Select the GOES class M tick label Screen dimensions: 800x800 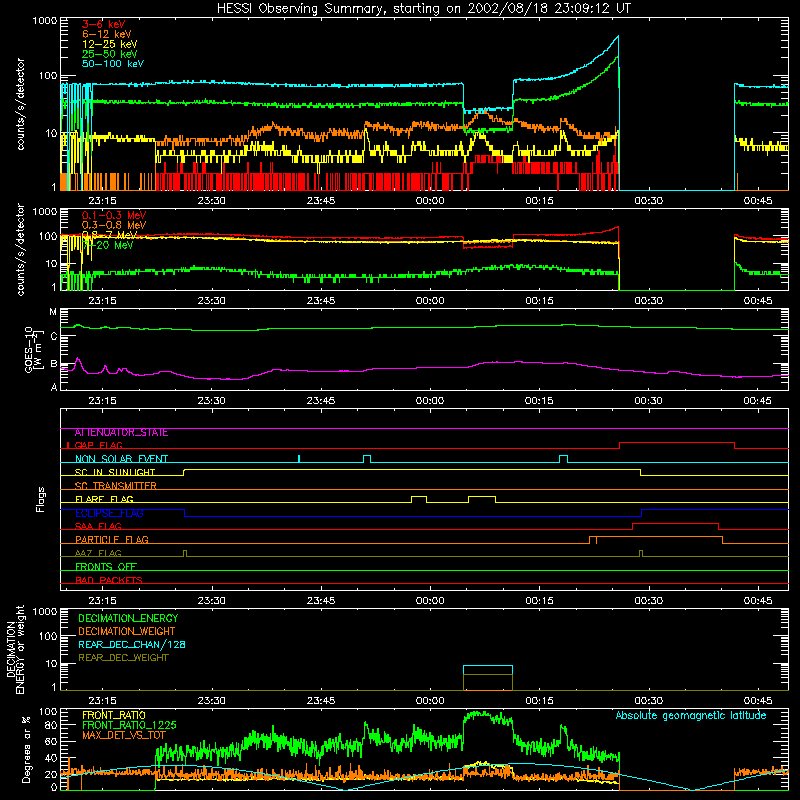[x=53, y=312]
